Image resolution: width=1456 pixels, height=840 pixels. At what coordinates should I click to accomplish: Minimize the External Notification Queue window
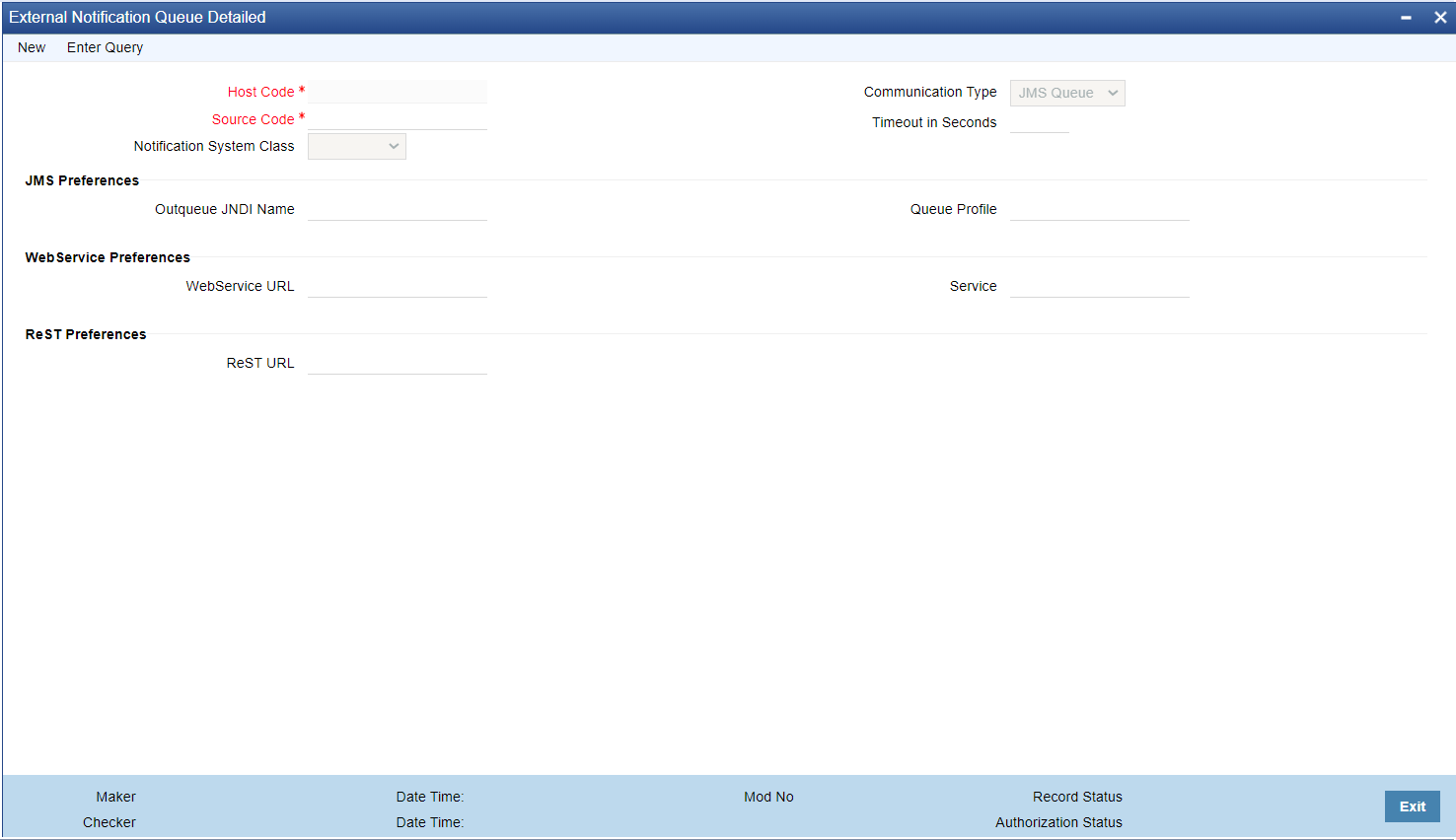click(1406, 18)
